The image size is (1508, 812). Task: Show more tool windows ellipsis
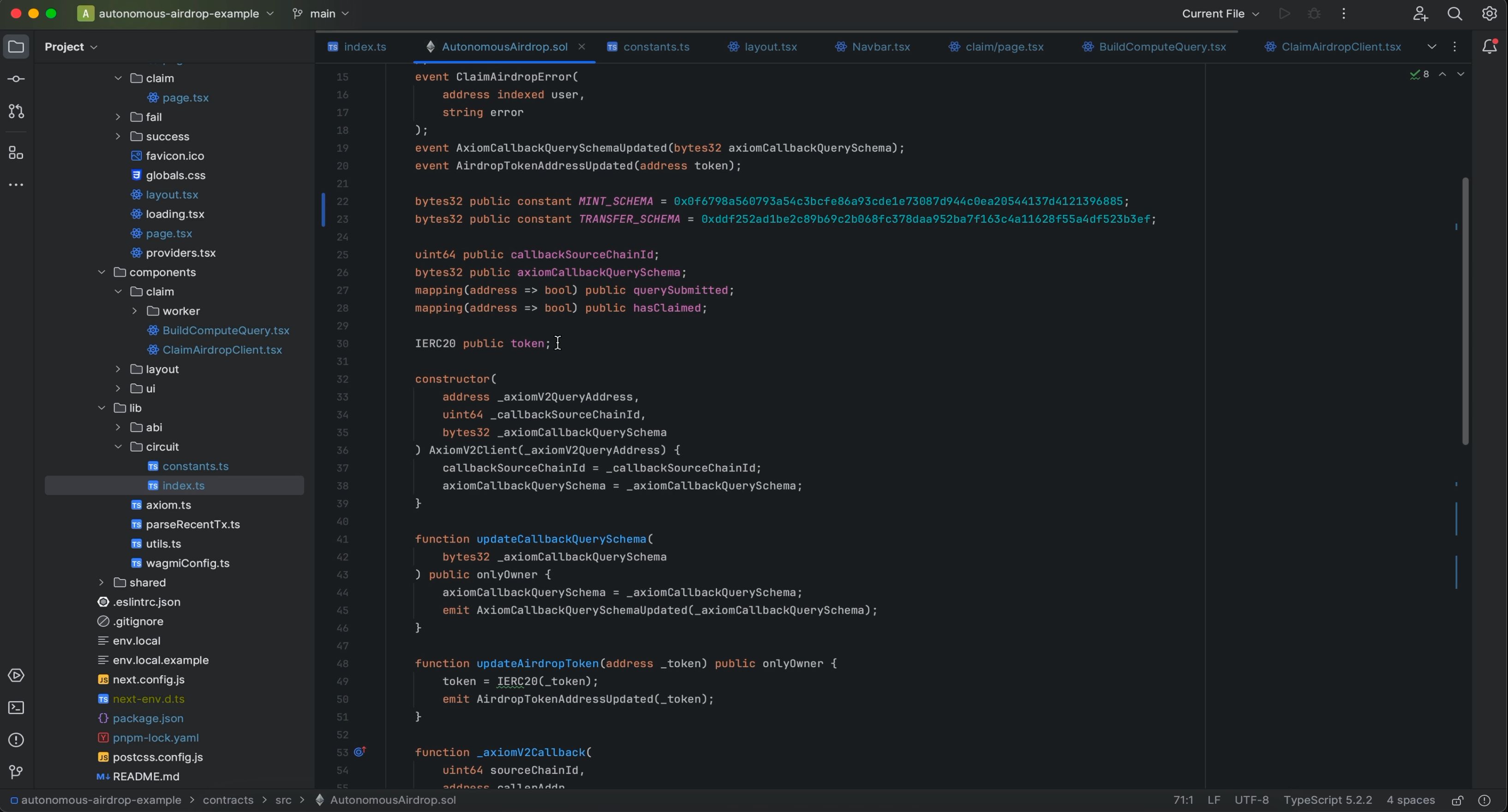[16, 185]
